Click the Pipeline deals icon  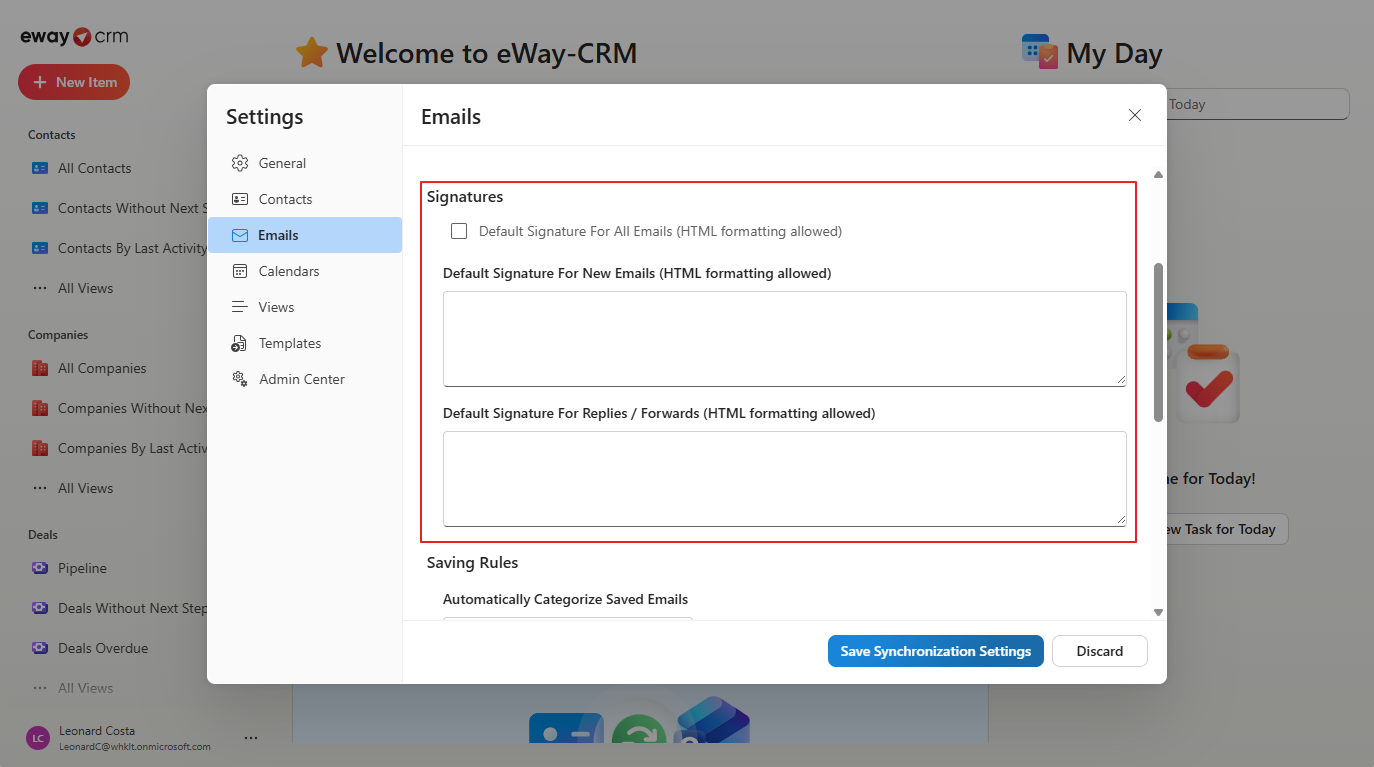[x=40, y=568]
